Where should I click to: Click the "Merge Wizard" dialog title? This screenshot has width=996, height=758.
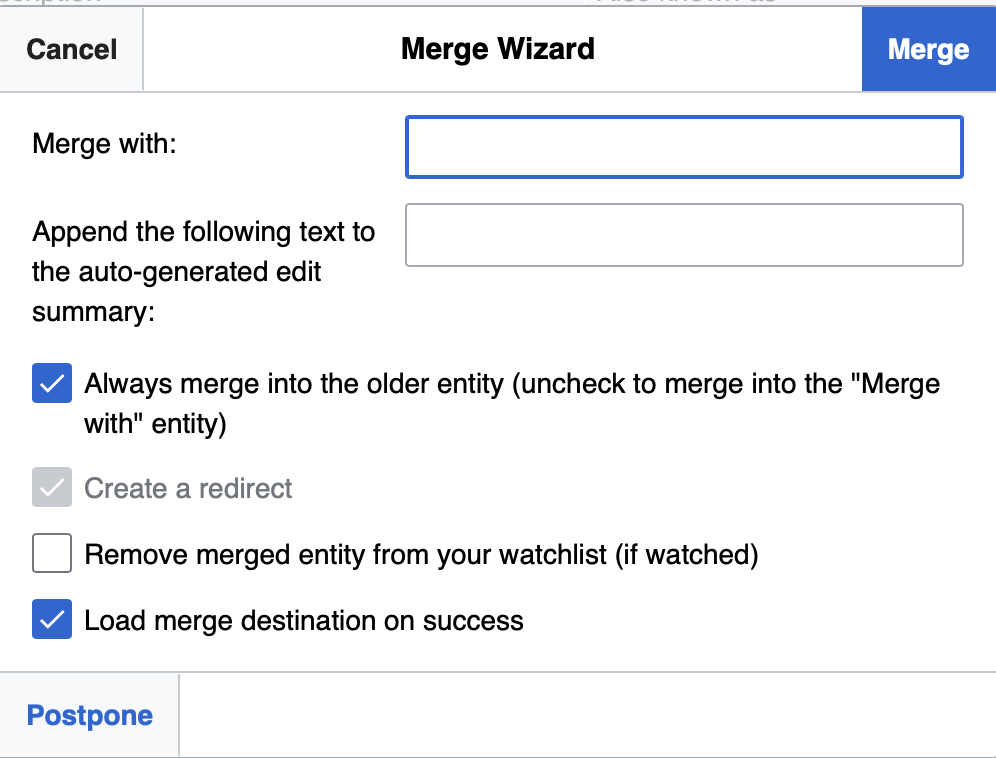[x=498, y=49]
